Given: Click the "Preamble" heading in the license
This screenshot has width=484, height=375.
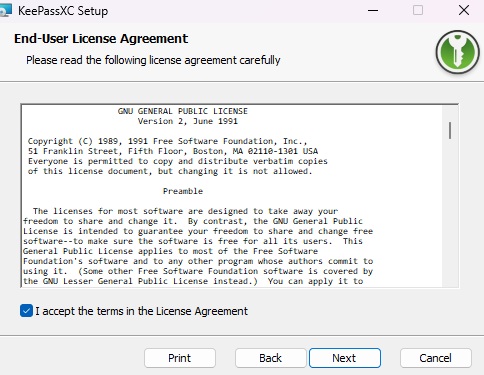Looking at the screenshot, I should 183,191.
